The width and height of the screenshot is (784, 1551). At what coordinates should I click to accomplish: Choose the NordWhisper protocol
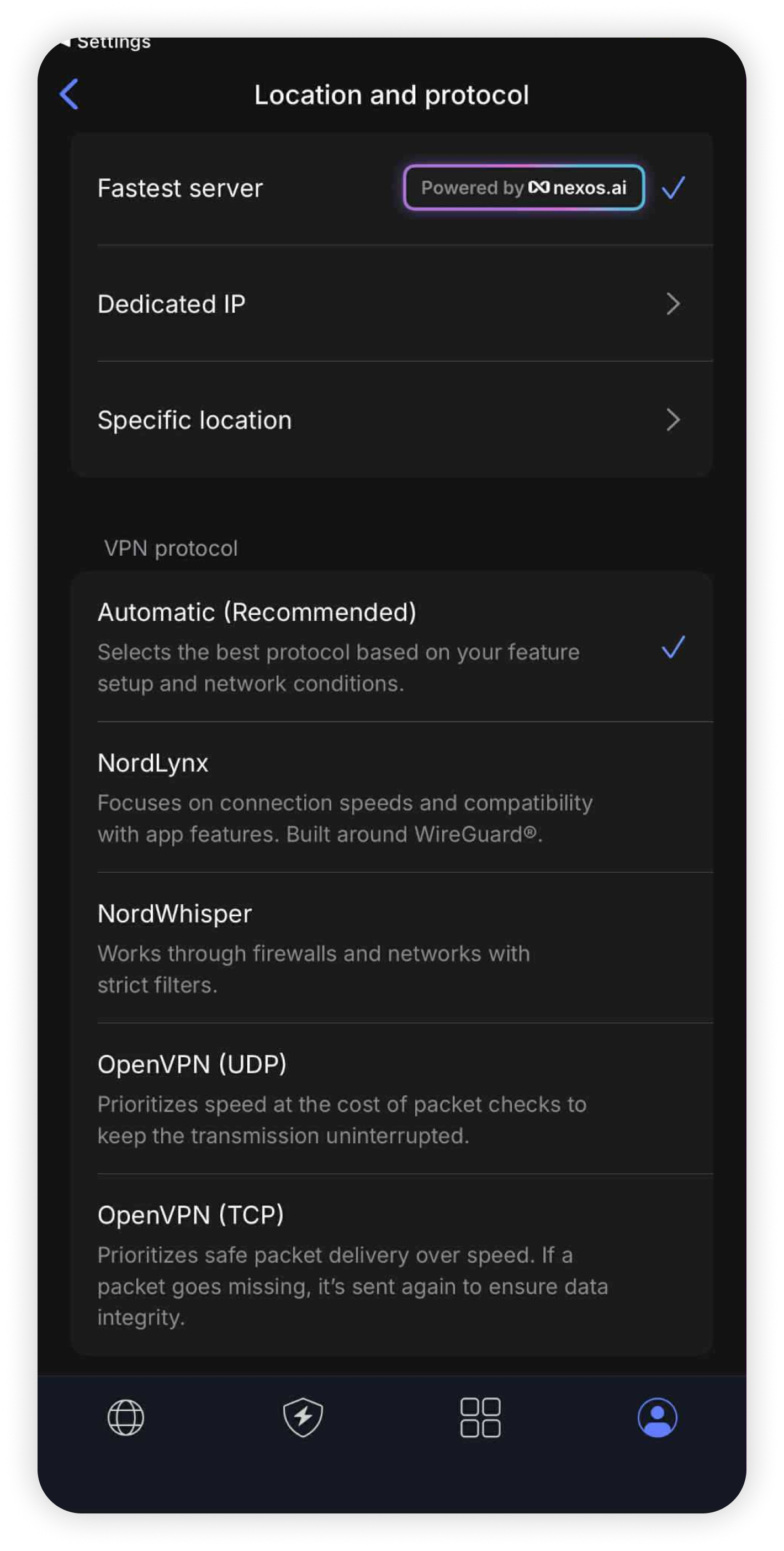174,914
